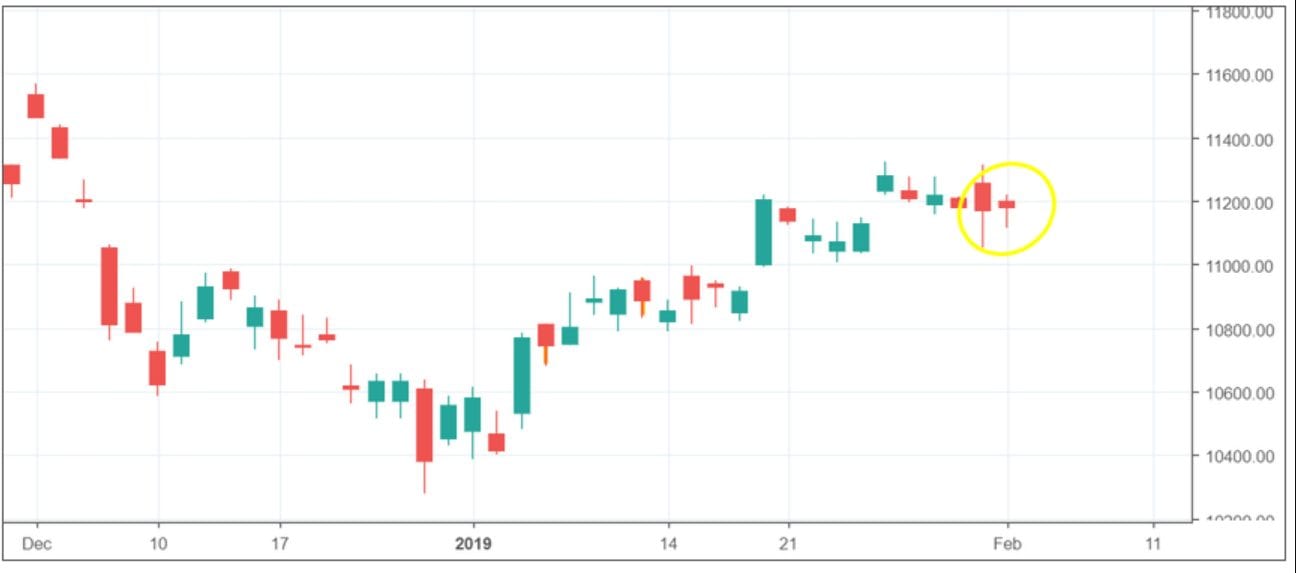Click the 11 date label right of Feb
This screenshot has width=1296, height=573.
[x=1153, y=543]
